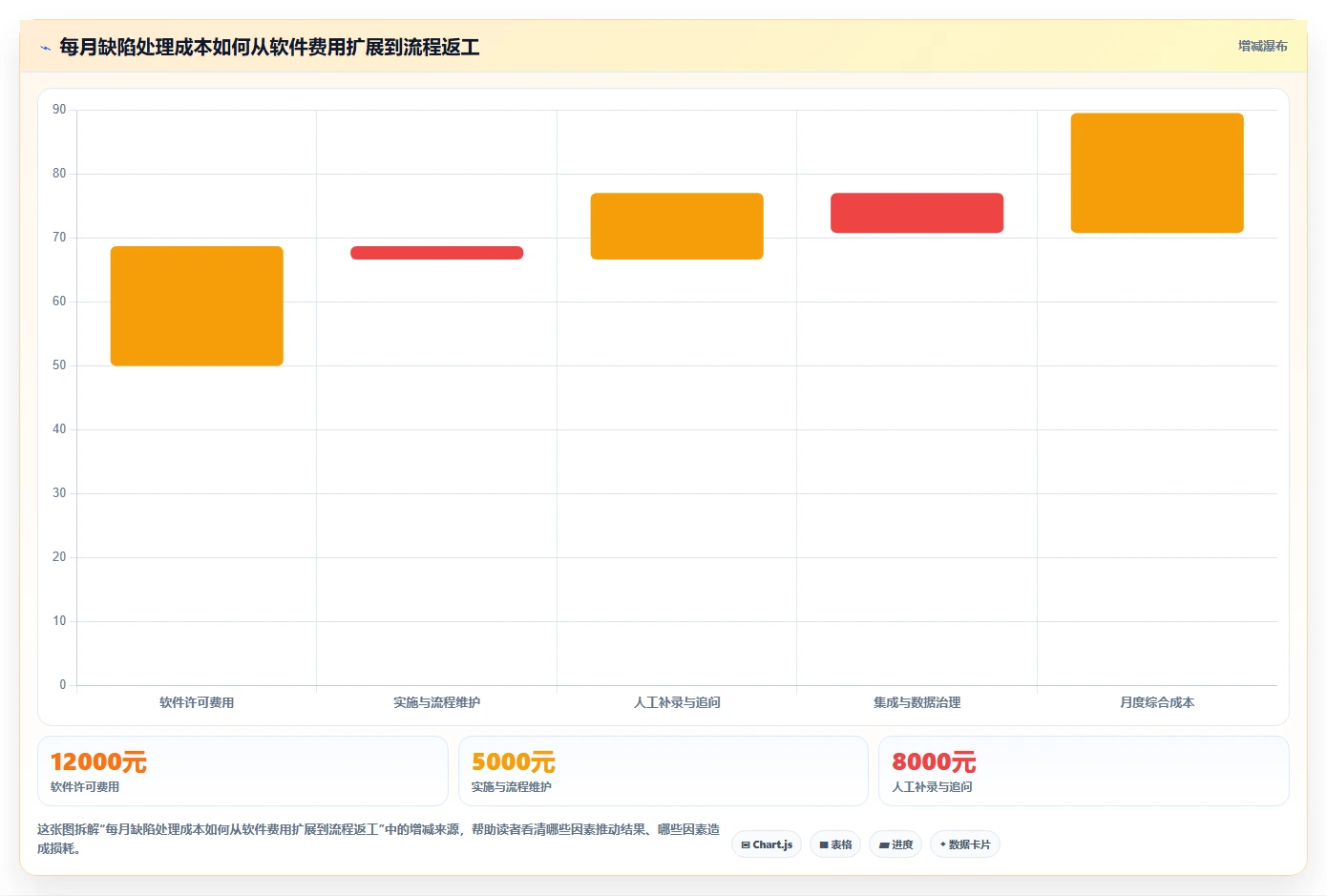The width and height of the screenshot is (1327, 896).
Task: Open the 5000元 实施与流程维护 data card
Action: [663, 771]
